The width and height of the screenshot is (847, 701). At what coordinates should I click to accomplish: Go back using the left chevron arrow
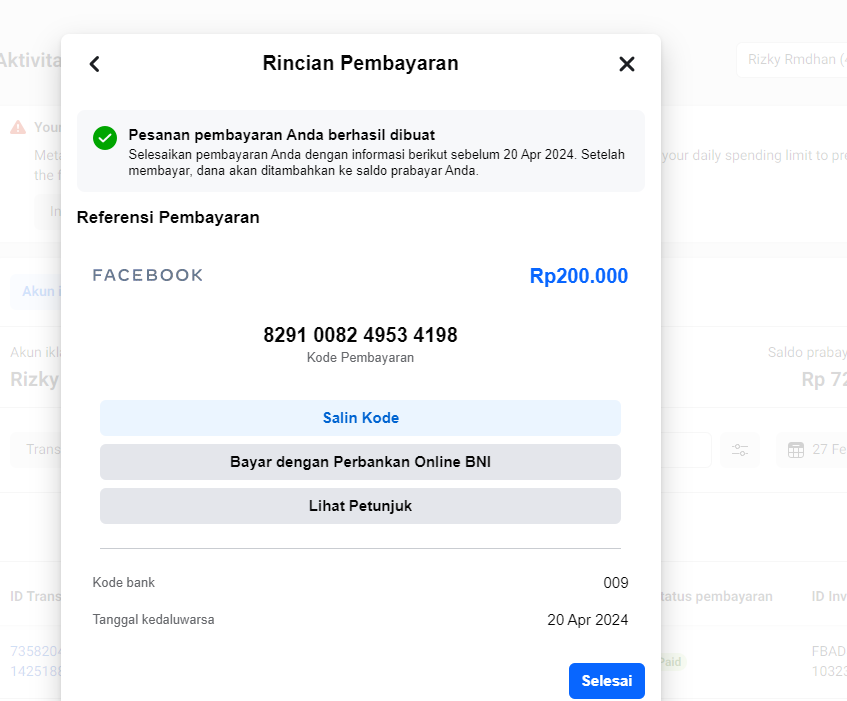tap(95, 64)
